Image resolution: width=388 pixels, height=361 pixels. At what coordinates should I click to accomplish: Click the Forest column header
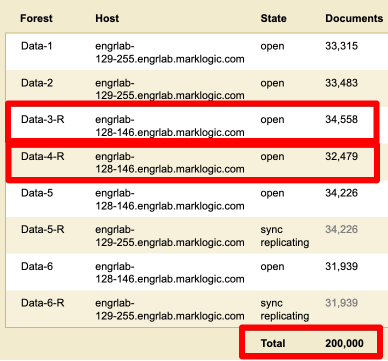36,18
